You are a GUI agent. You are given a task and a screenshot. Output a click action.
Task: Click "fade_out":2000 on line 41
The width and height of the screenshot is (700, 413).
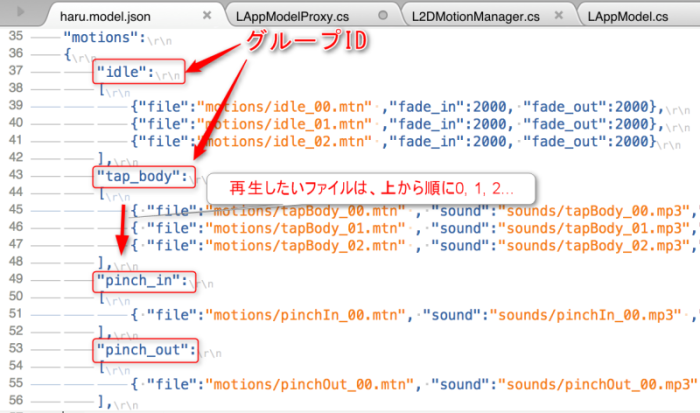586,142
